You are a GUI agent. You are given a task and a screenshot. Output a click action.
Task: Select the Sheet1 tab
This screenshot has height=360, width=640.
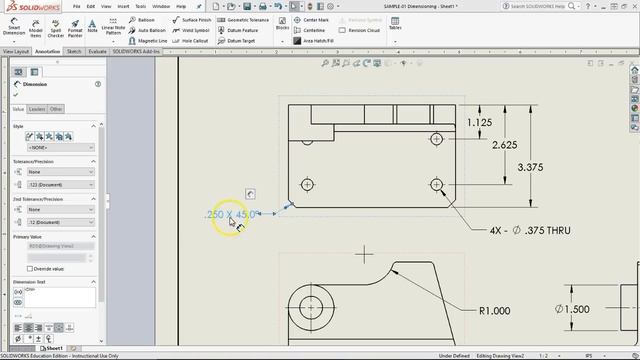point(51,348)
